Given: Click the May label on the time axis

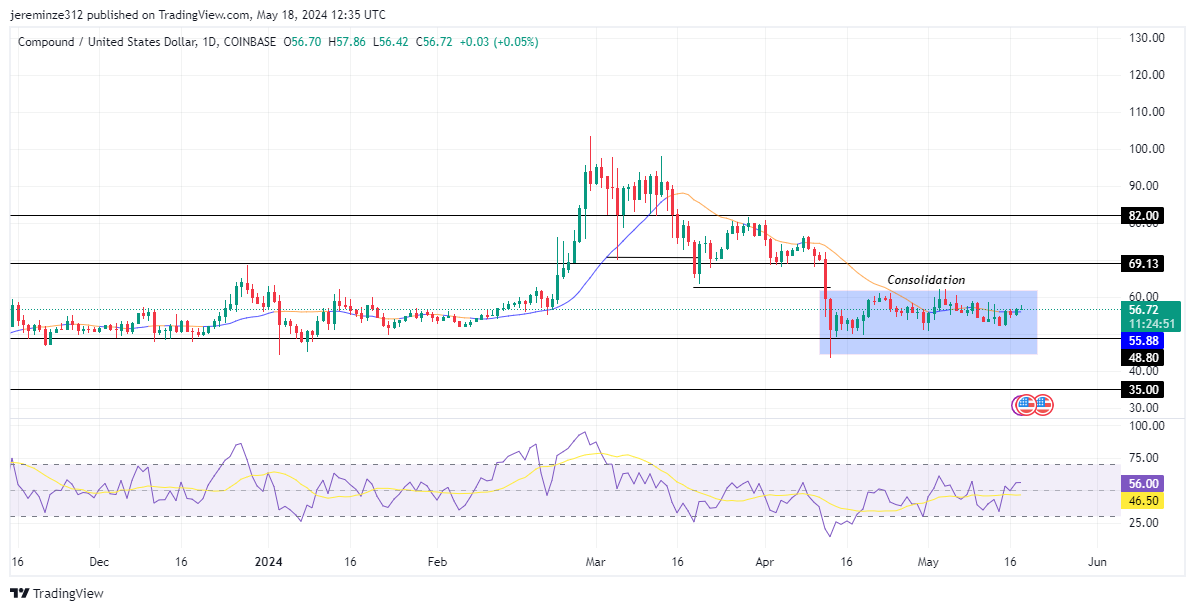Looking at the screenshot, I should coord(927,561).
